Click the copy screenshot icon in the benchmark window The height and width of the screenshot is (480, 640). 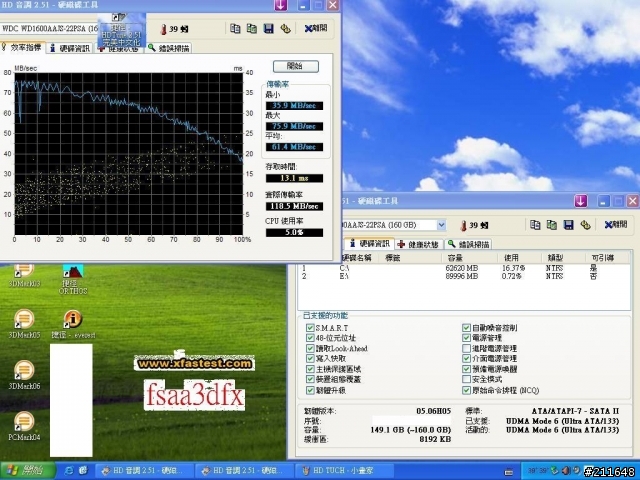click(x=252, y=29)
